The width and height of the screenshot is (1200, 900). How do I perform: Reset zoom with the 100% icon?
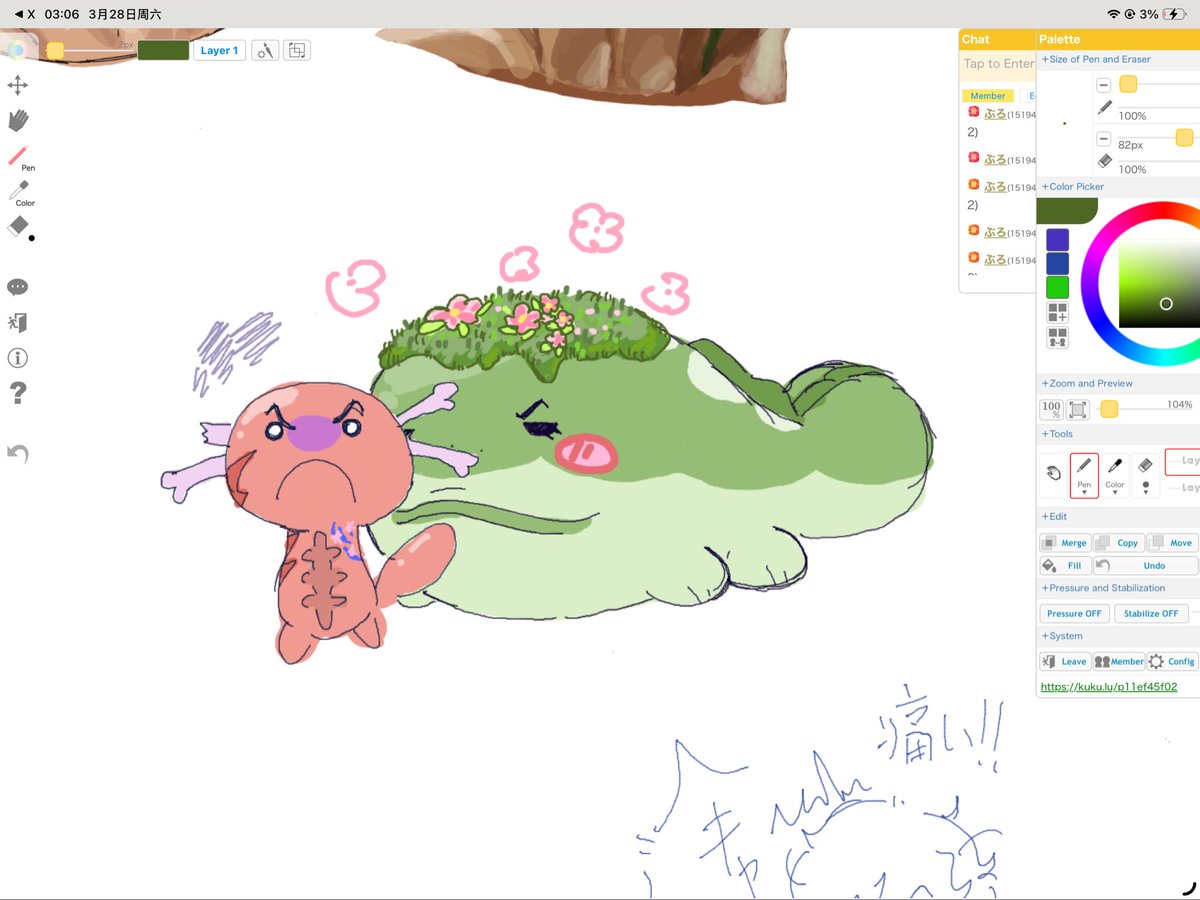coord(1051,409)
